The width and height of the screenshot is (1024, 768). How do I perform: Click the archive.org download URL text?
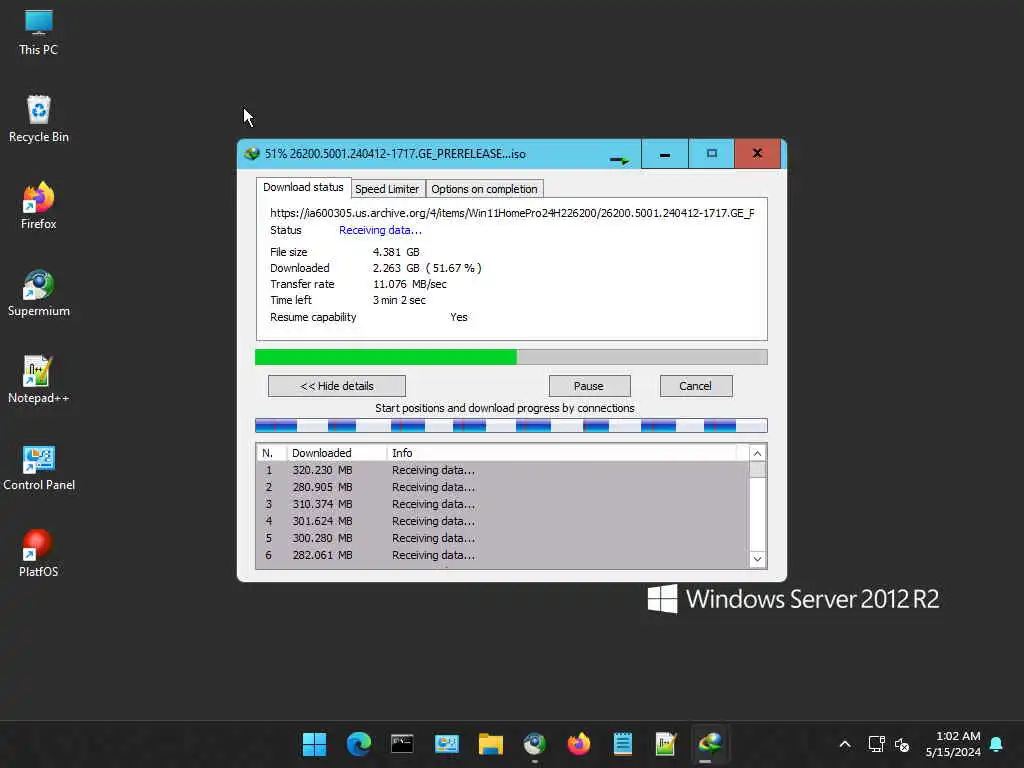pos(512,214)
